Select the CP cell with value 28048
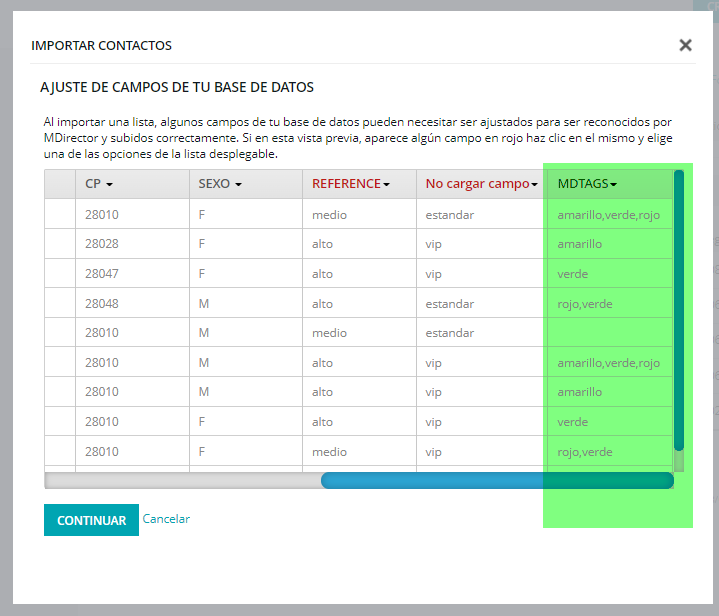Viewport: 719px width, 616px height. point(101,304)
